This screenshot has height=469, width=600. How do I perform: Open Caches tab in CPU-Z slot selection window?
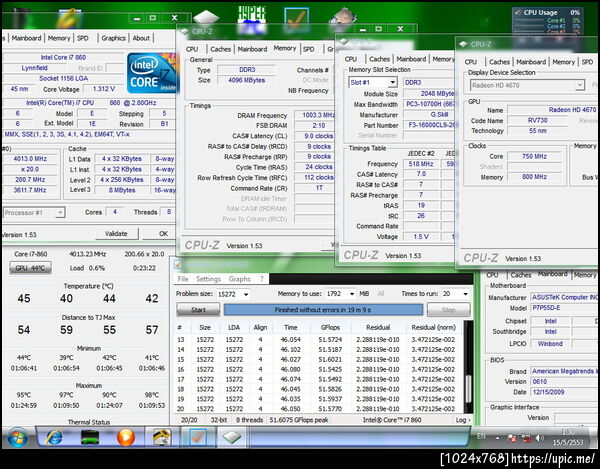point(380,59)
